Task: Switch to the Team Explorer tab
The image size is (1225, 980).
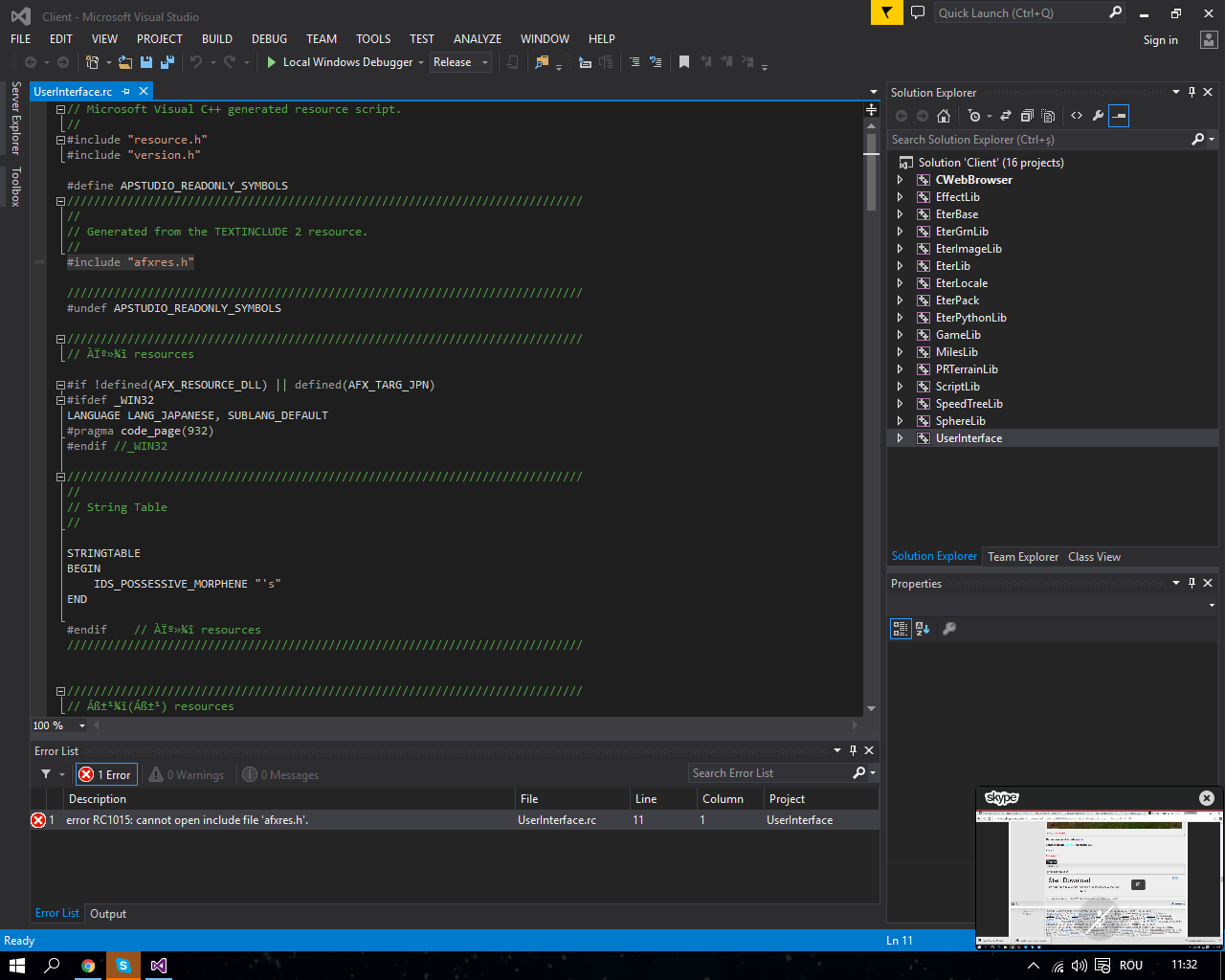Action: [x=1022, y=556]
